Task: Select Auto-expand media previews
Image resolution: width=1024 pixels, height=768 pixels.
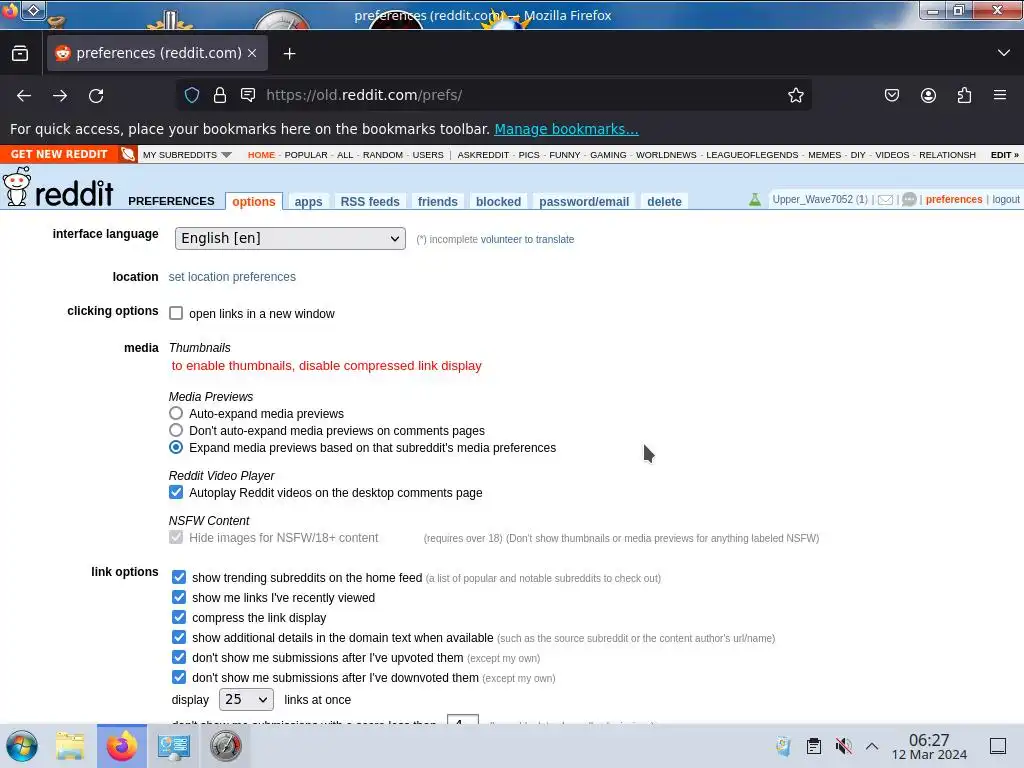Action: (176, 413)
